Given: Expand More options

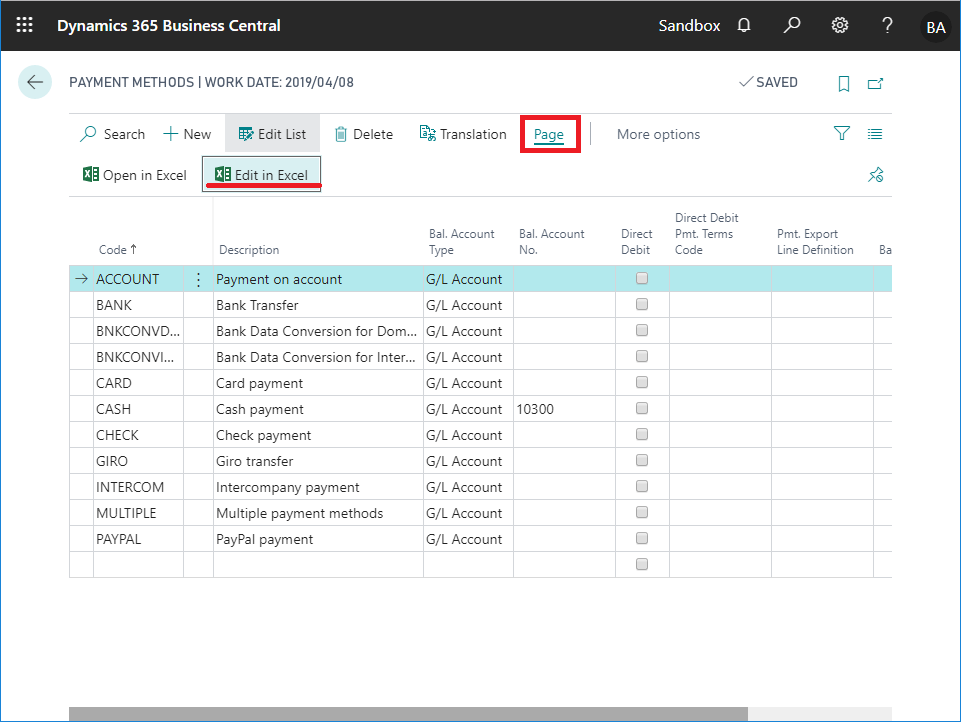Looking at the screenshot, I should [x=658, y=134].
